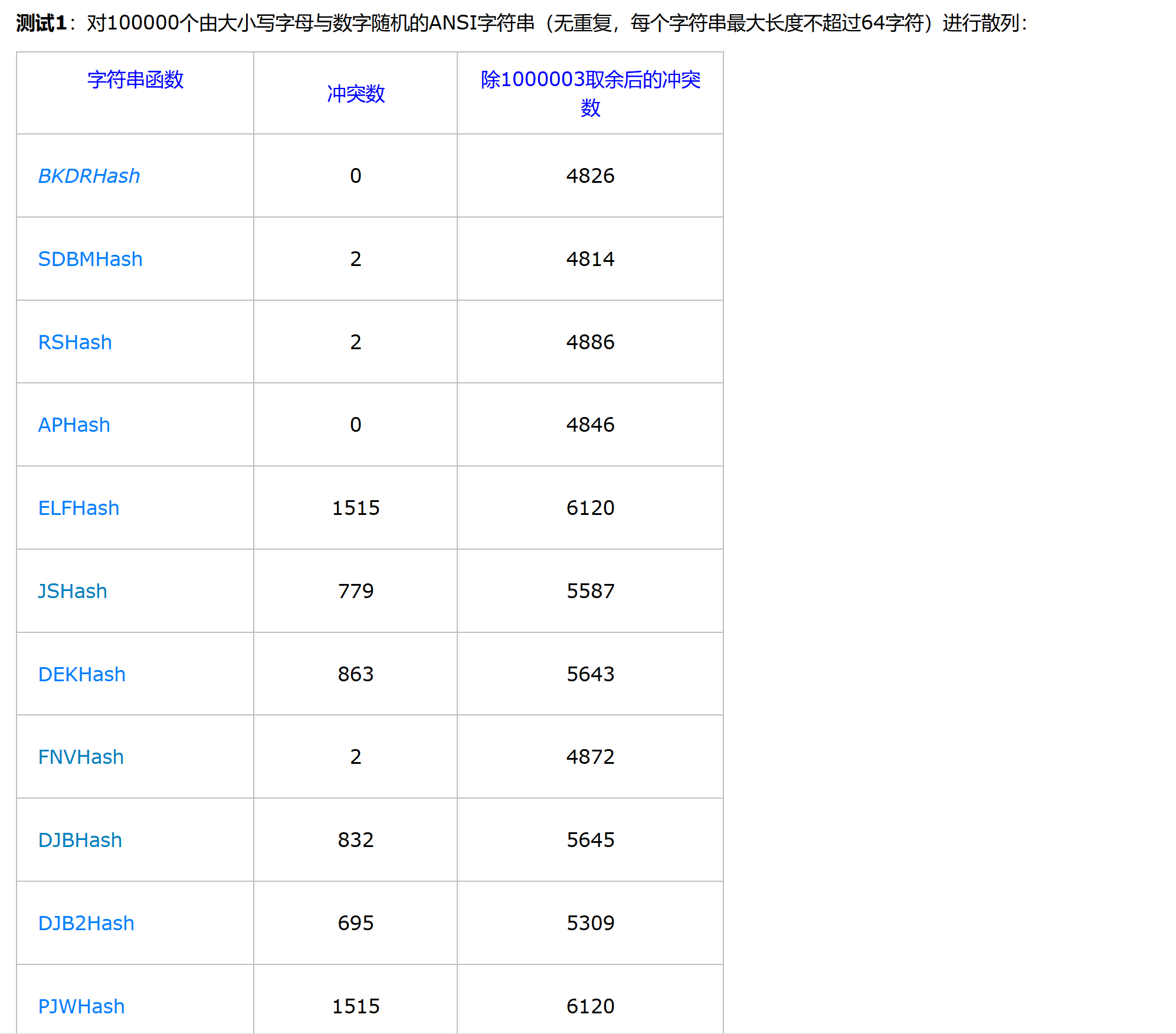
Task: Select the 5309 value in DJB2Hash row
Action: pos(591,923)
